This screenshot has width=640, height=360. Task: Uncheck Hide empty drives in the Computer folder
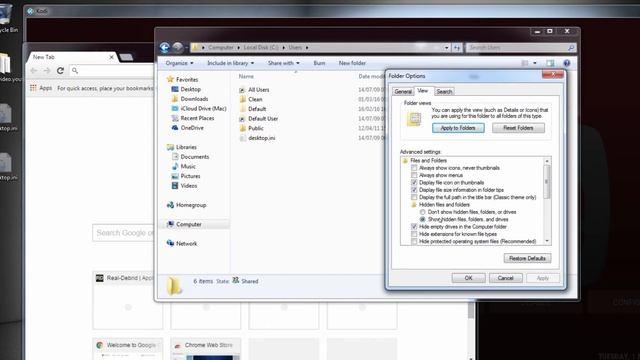tap(414, 227)
